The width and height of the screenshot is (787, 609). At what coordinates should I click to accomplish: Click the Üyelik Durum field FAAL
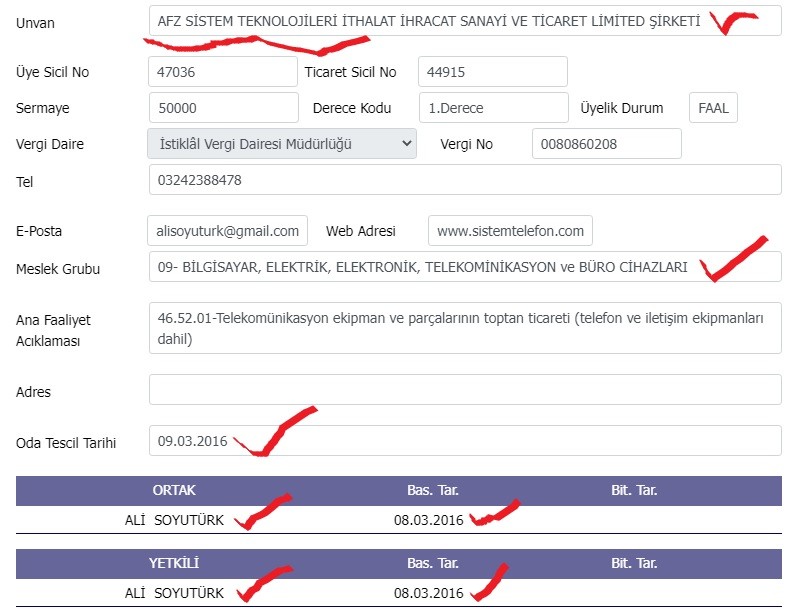coord(713,108)
